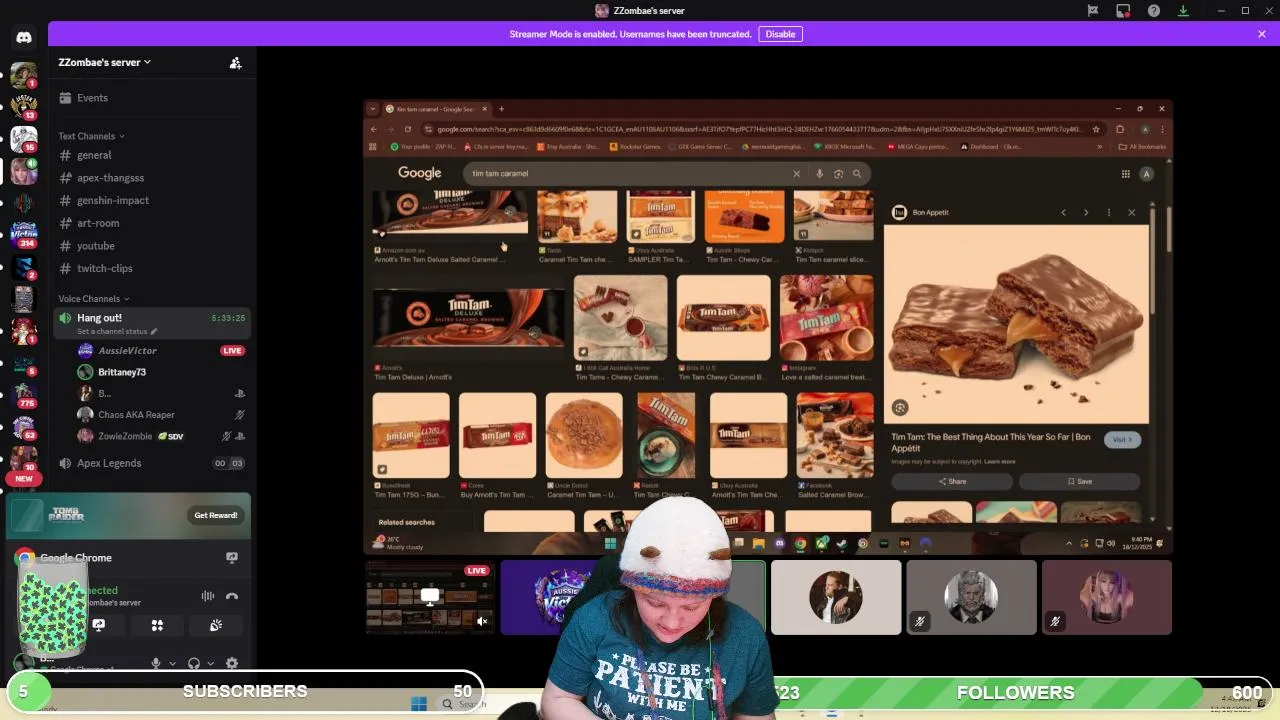Toggle headphone deafen in user panel
The height and width of the screenshot is (720, 1280).
(194, 663)
